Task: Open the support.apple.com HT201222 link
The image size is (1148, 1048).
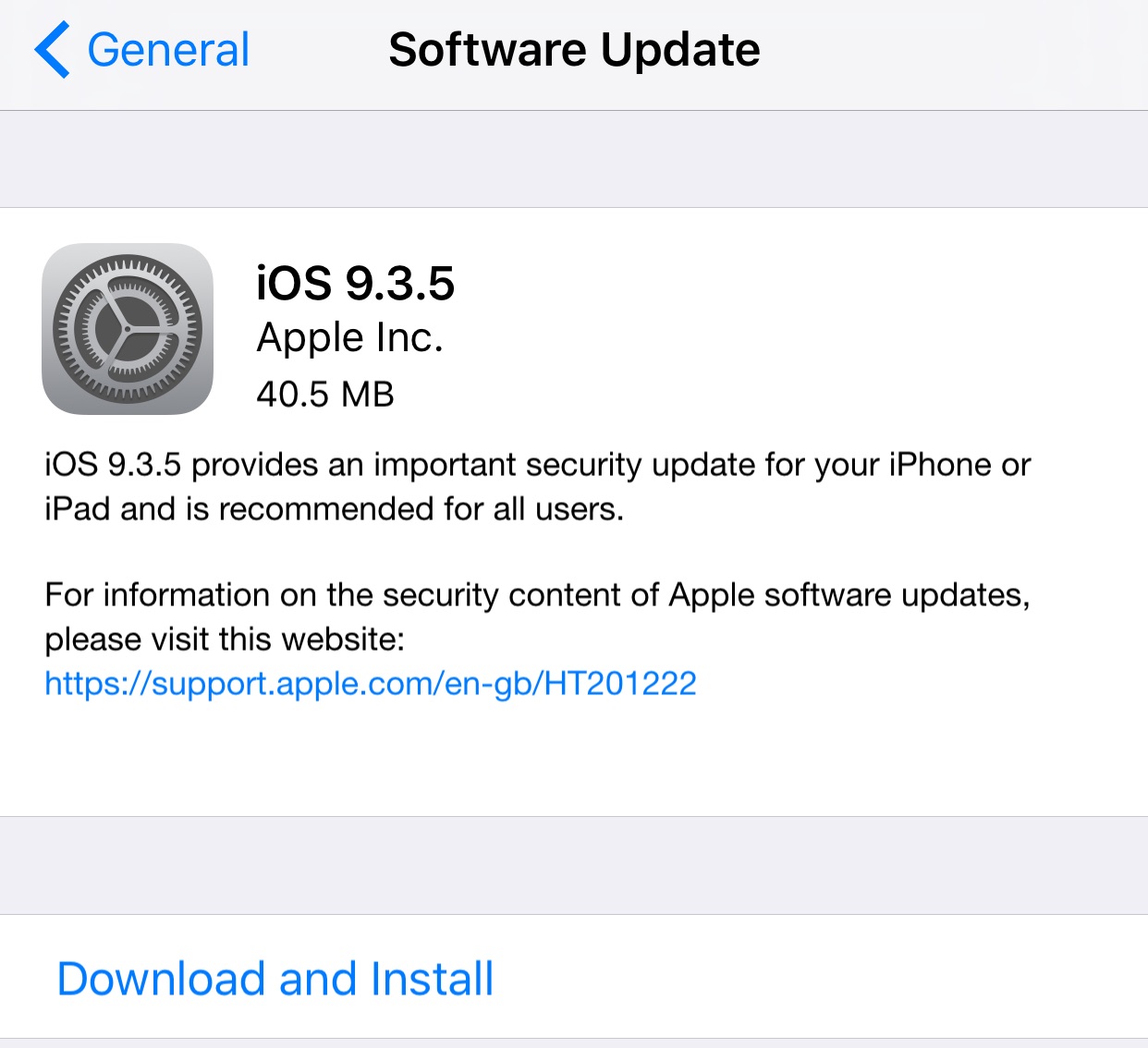Action: point(371,684)
